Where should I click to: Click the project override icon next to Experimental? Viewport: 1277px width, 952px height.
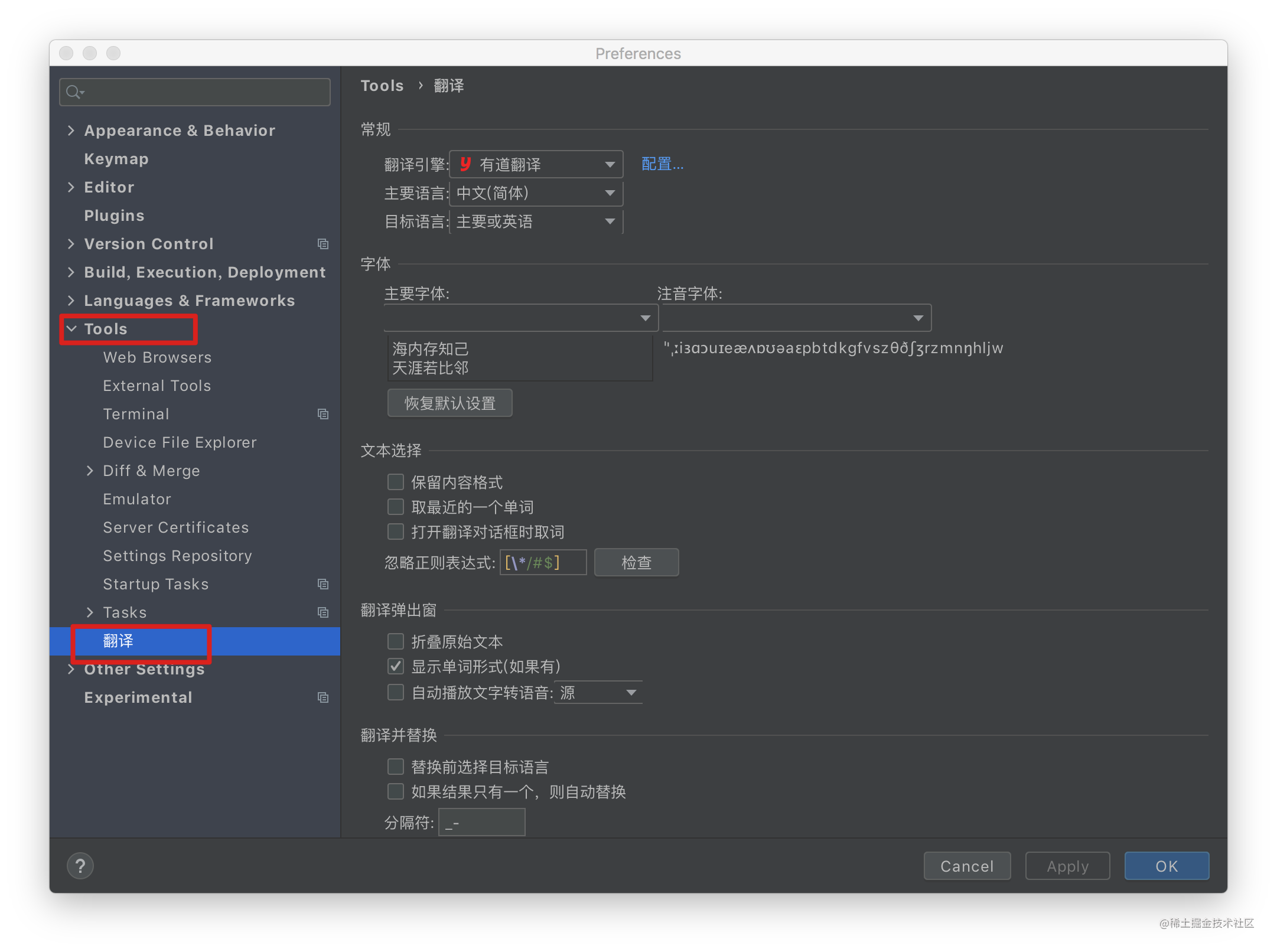click(x=323, y=697)
